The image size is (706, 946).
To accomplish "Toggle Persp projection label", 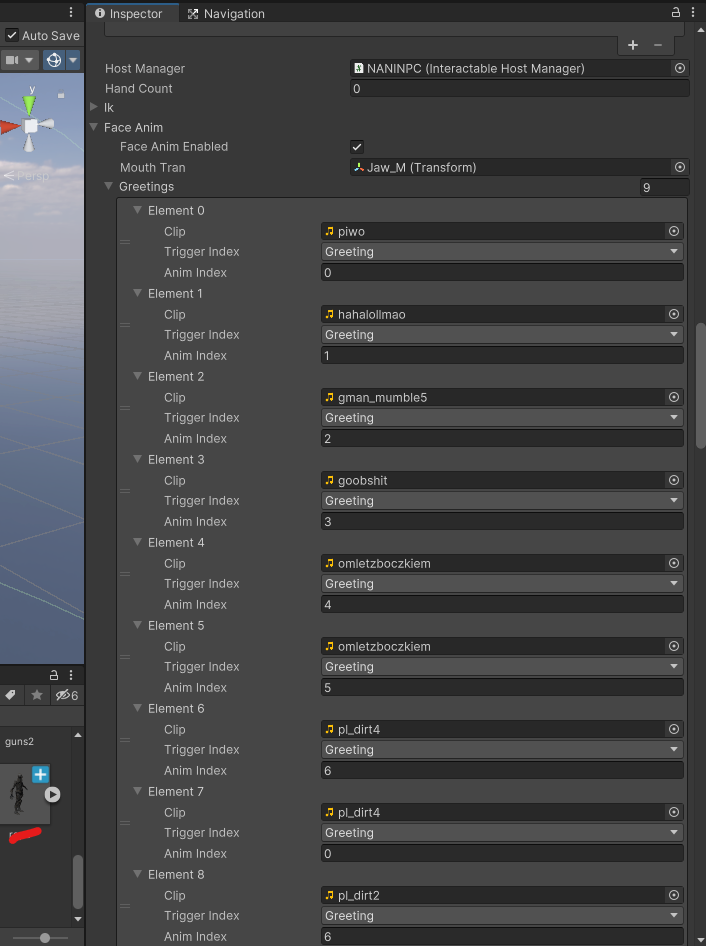I will pos(27,176).
